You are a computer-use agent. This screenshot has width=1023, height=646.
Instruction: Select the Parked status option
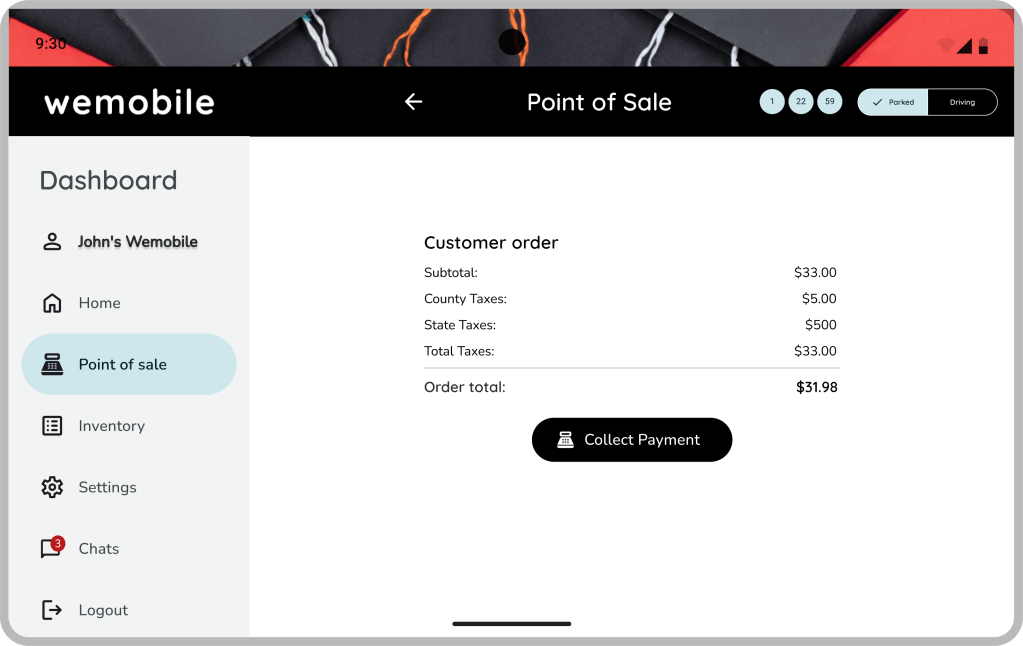(893, 102)
